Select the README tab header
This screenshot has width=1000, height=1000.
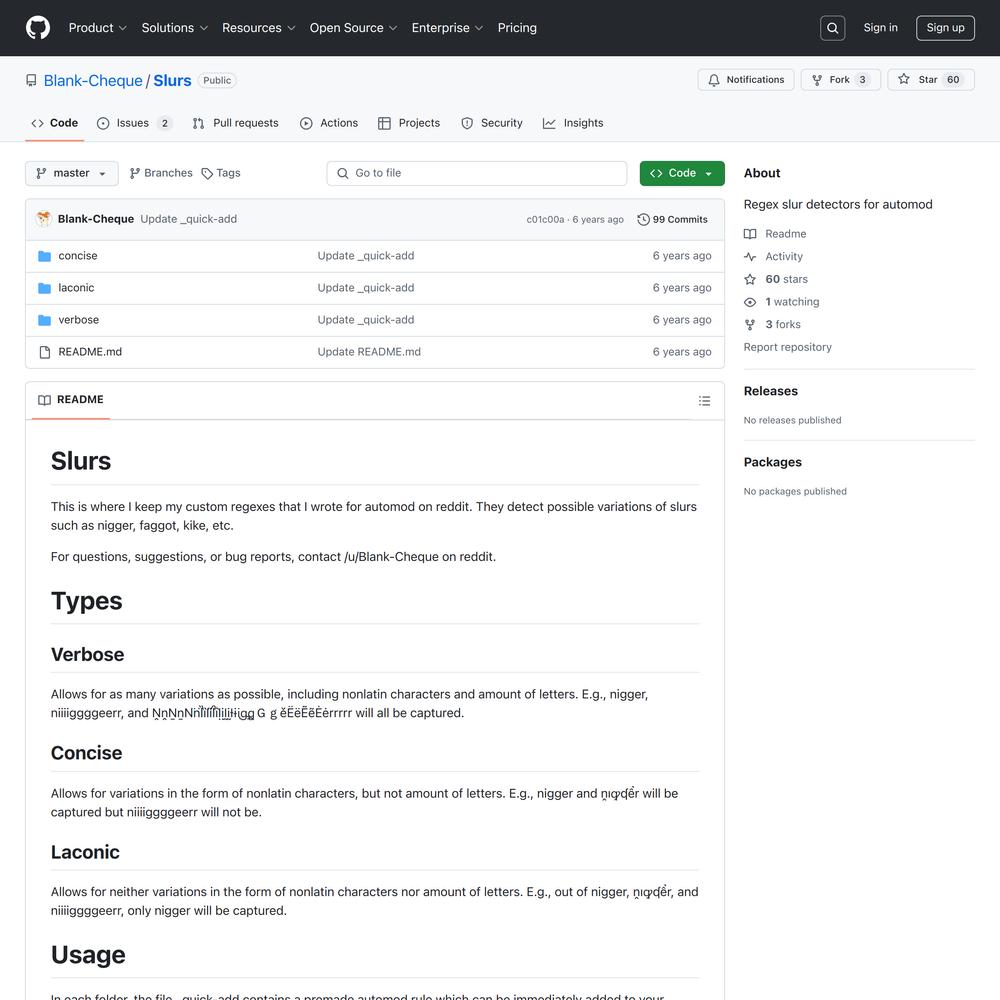pos(71,400)
